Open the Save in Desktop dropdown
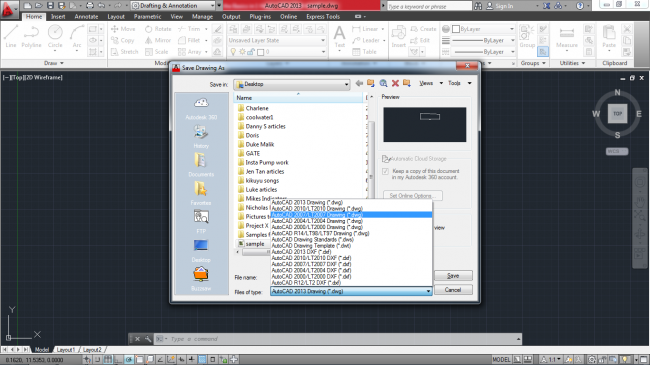650x365 pixels. (x=292, y=84)
